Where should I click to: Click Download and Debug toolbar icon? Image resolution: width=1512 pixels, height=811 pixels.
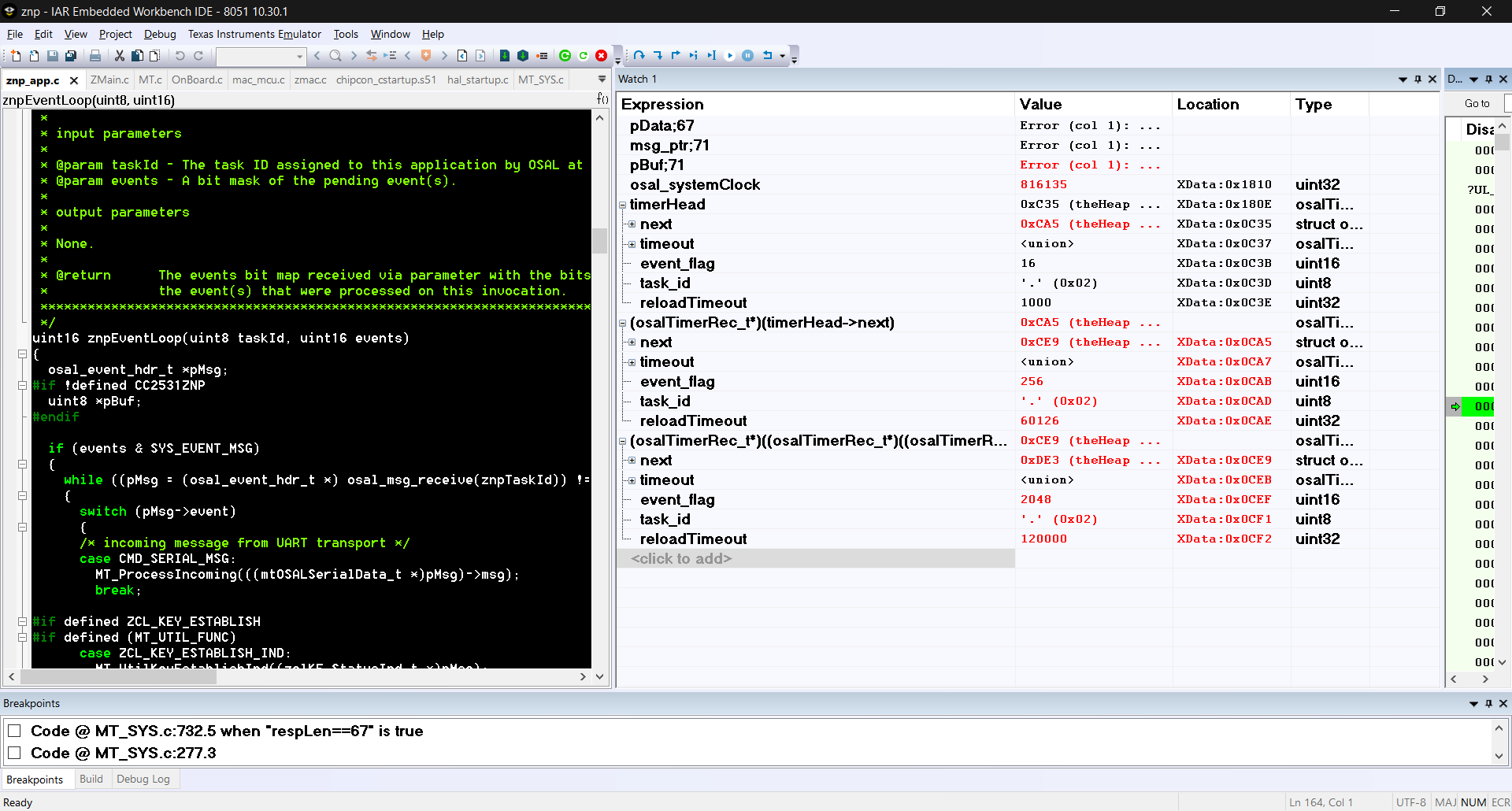(505, 56)
